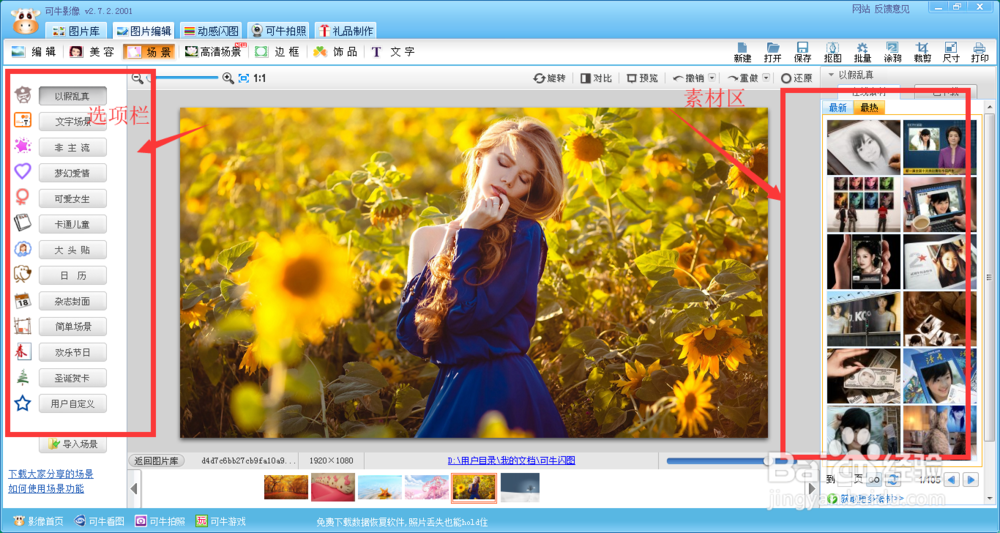Click the 导入场景 import button

[73, 444]
